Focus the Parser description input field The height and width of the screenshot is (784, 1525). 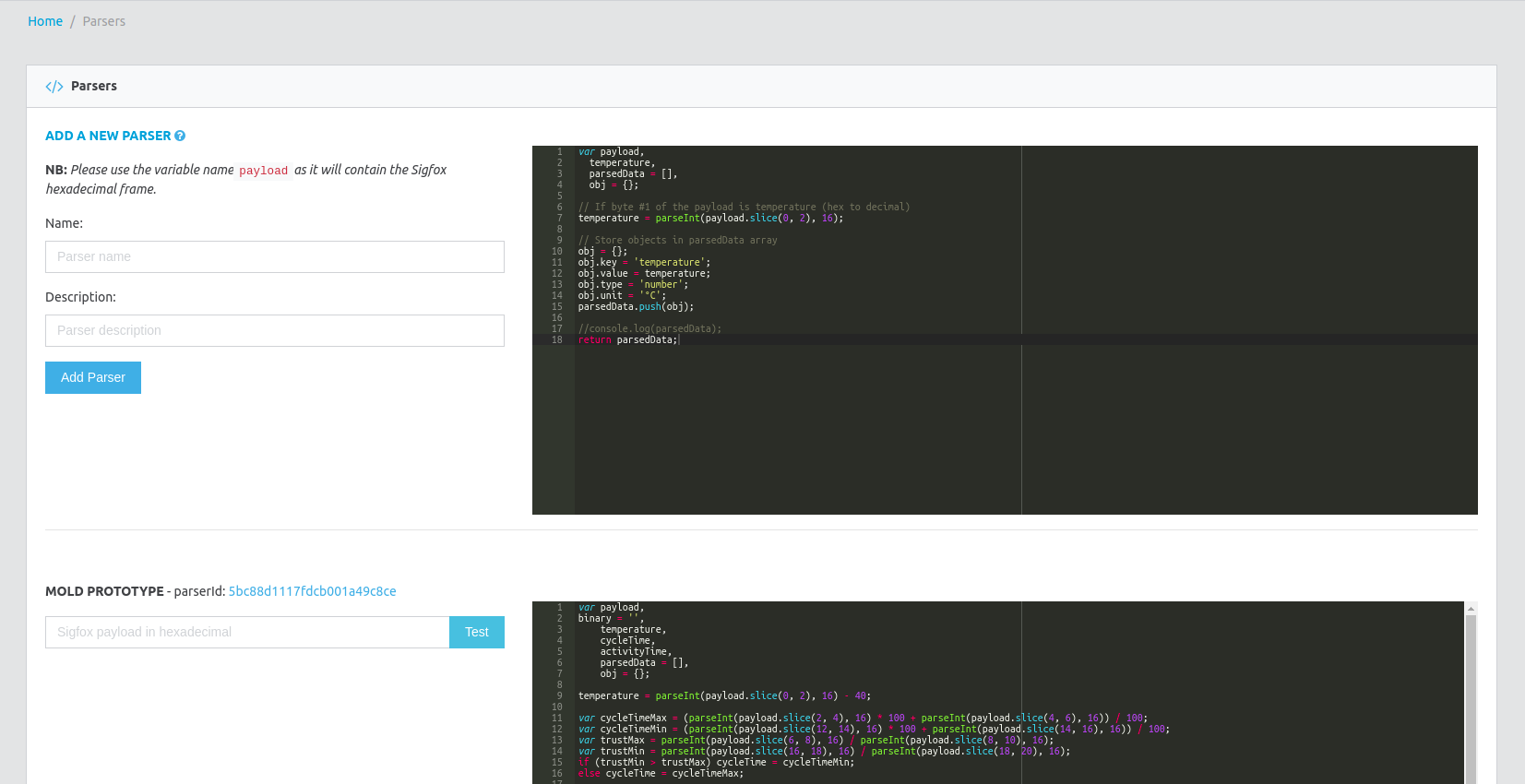[x=275, y=330]
